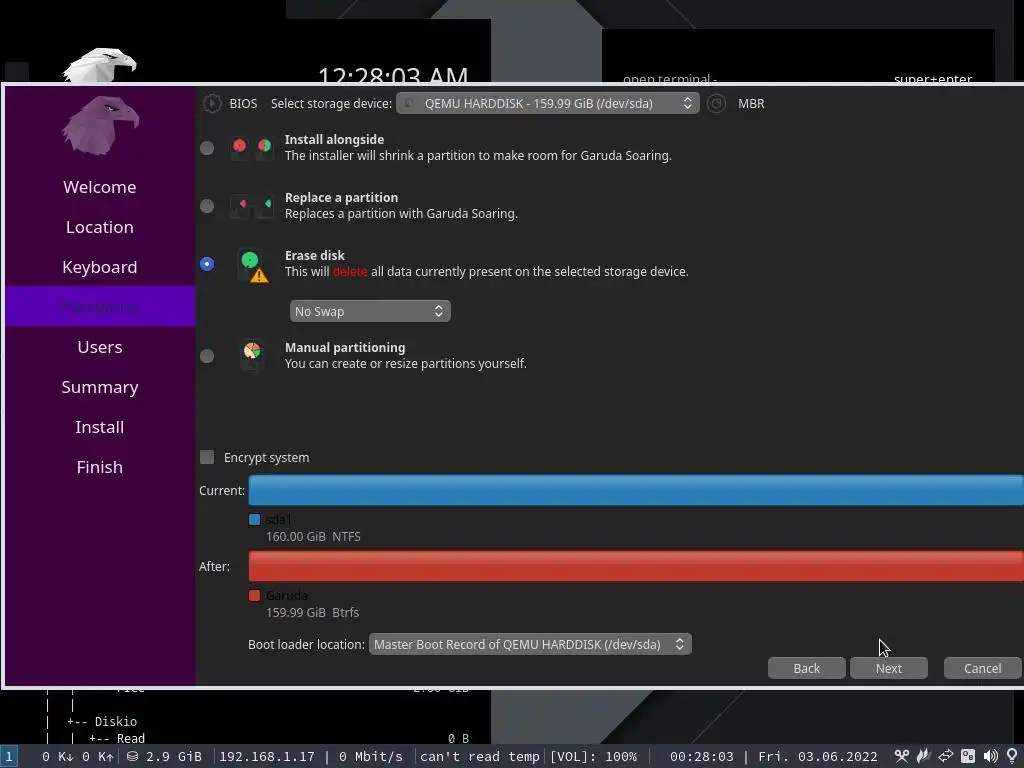Screen dimensions: 1024x768
Task: Click the BIOS firmware type icon
Action: click(x=212, y=103)
